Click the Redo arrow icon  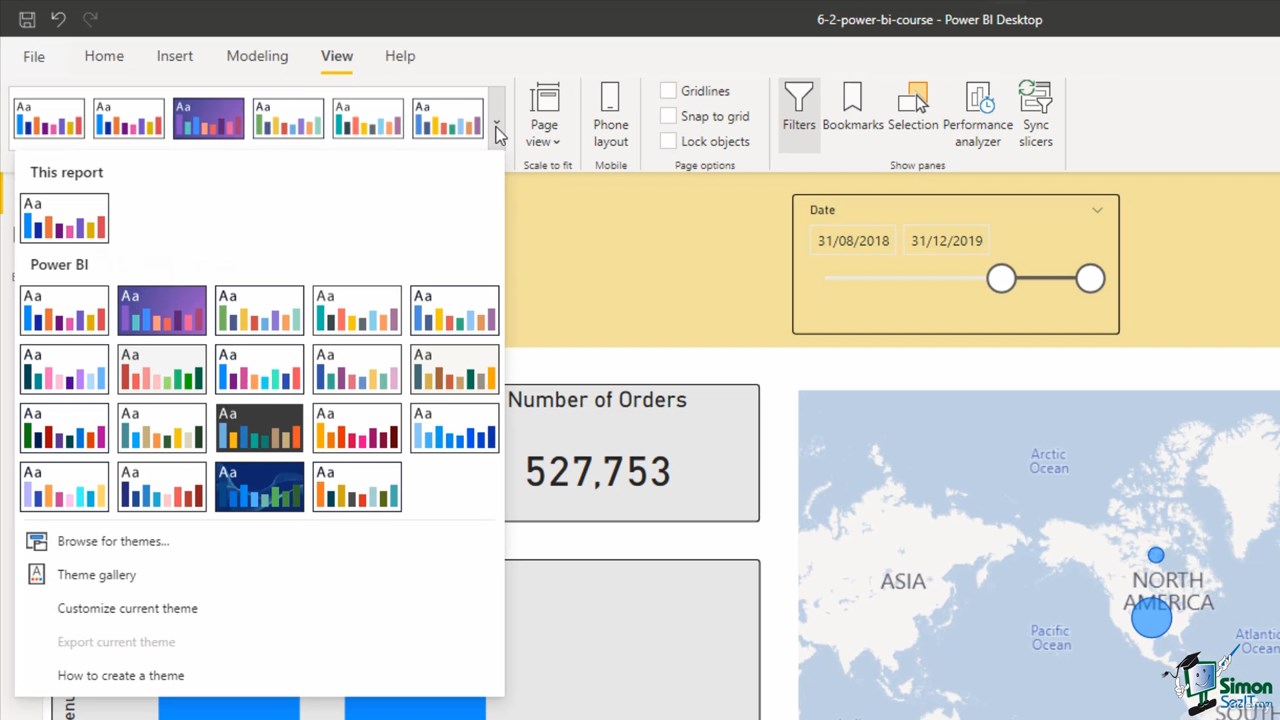point(90,19)
